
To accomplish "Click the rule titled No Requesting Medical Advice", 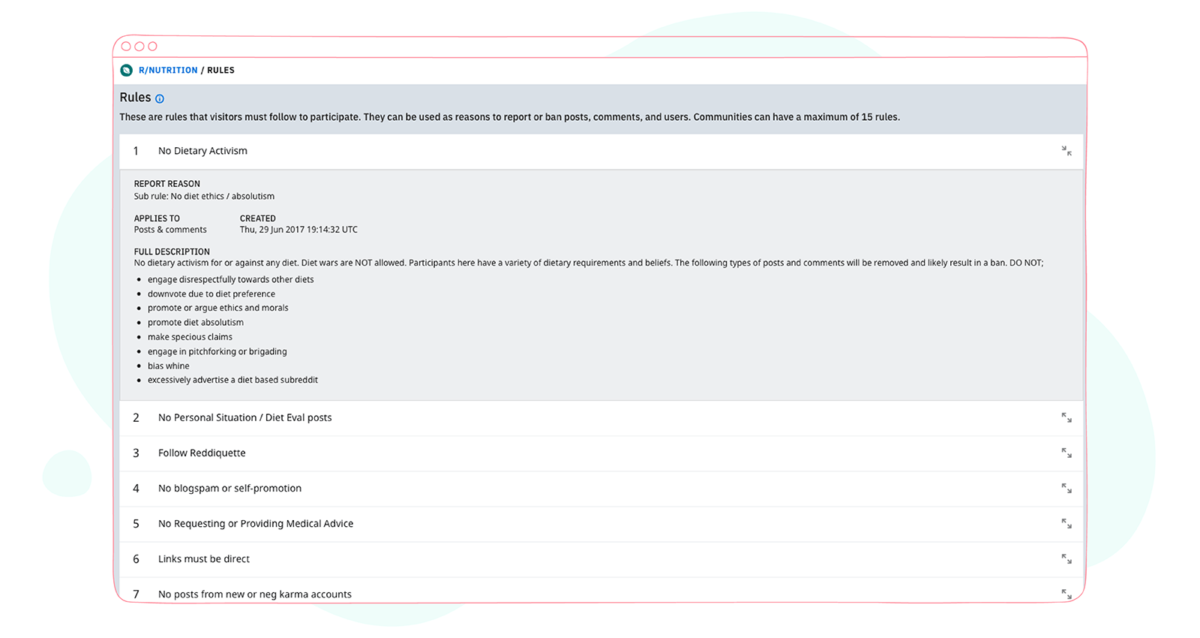I will 255,523.
